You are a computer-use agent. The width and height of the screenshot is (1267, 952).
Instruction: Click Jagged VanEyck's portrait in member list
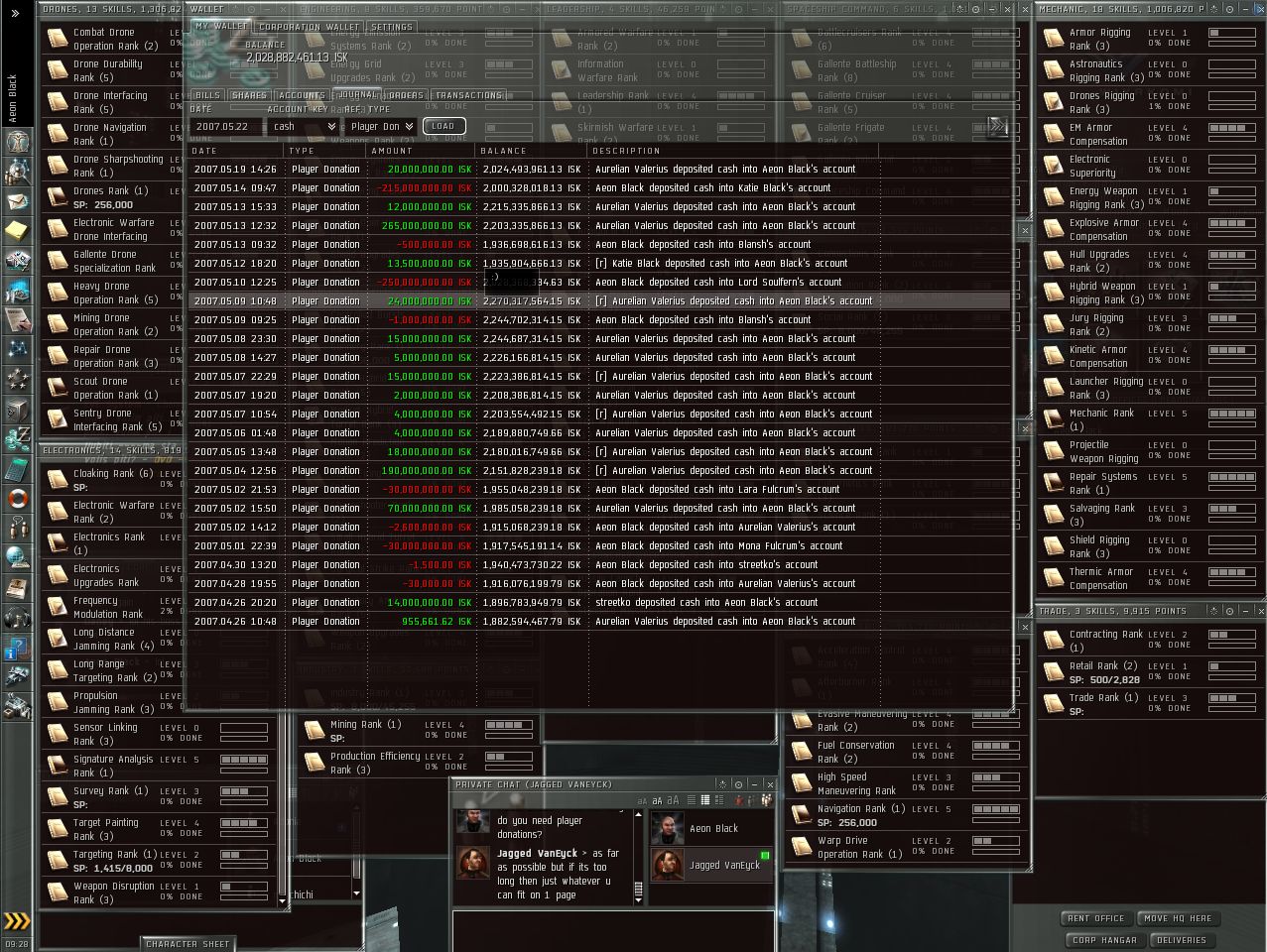pos(667,865)
